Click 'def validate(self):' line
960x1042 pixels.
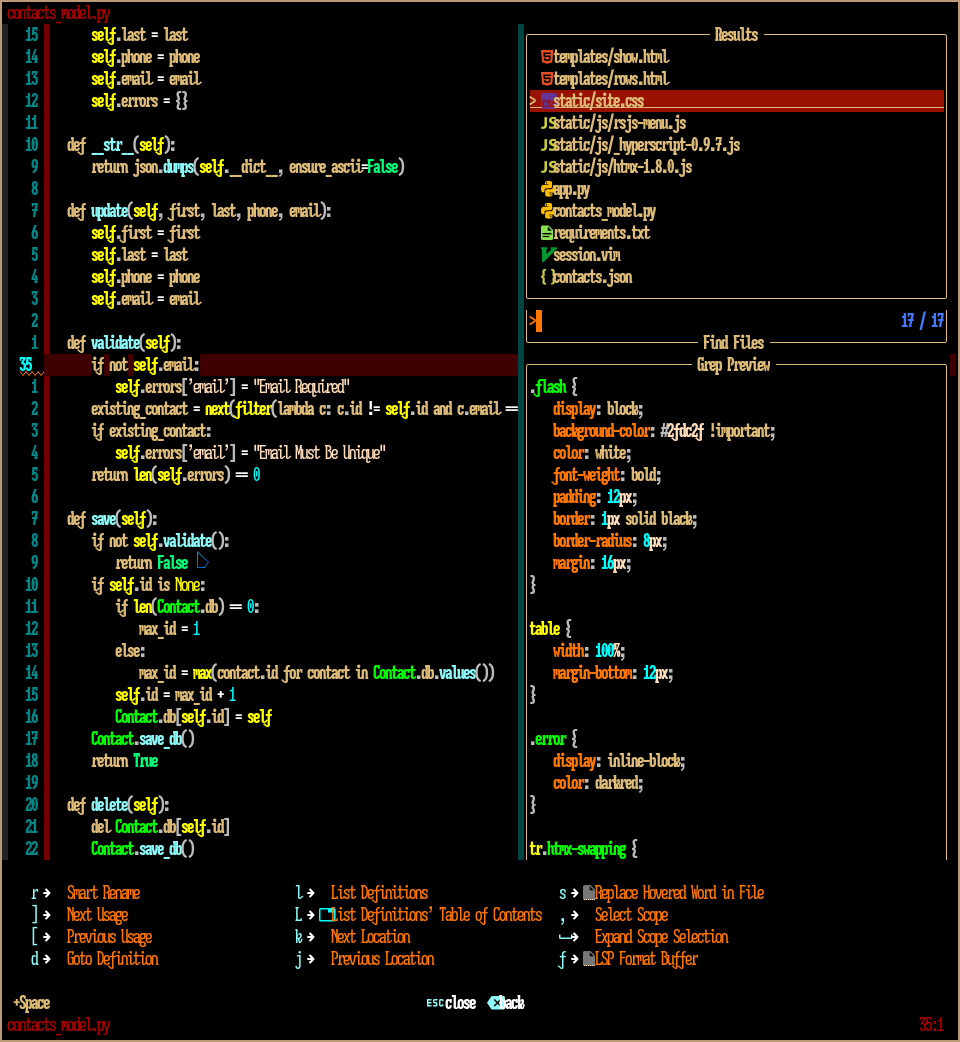point(124,343)
